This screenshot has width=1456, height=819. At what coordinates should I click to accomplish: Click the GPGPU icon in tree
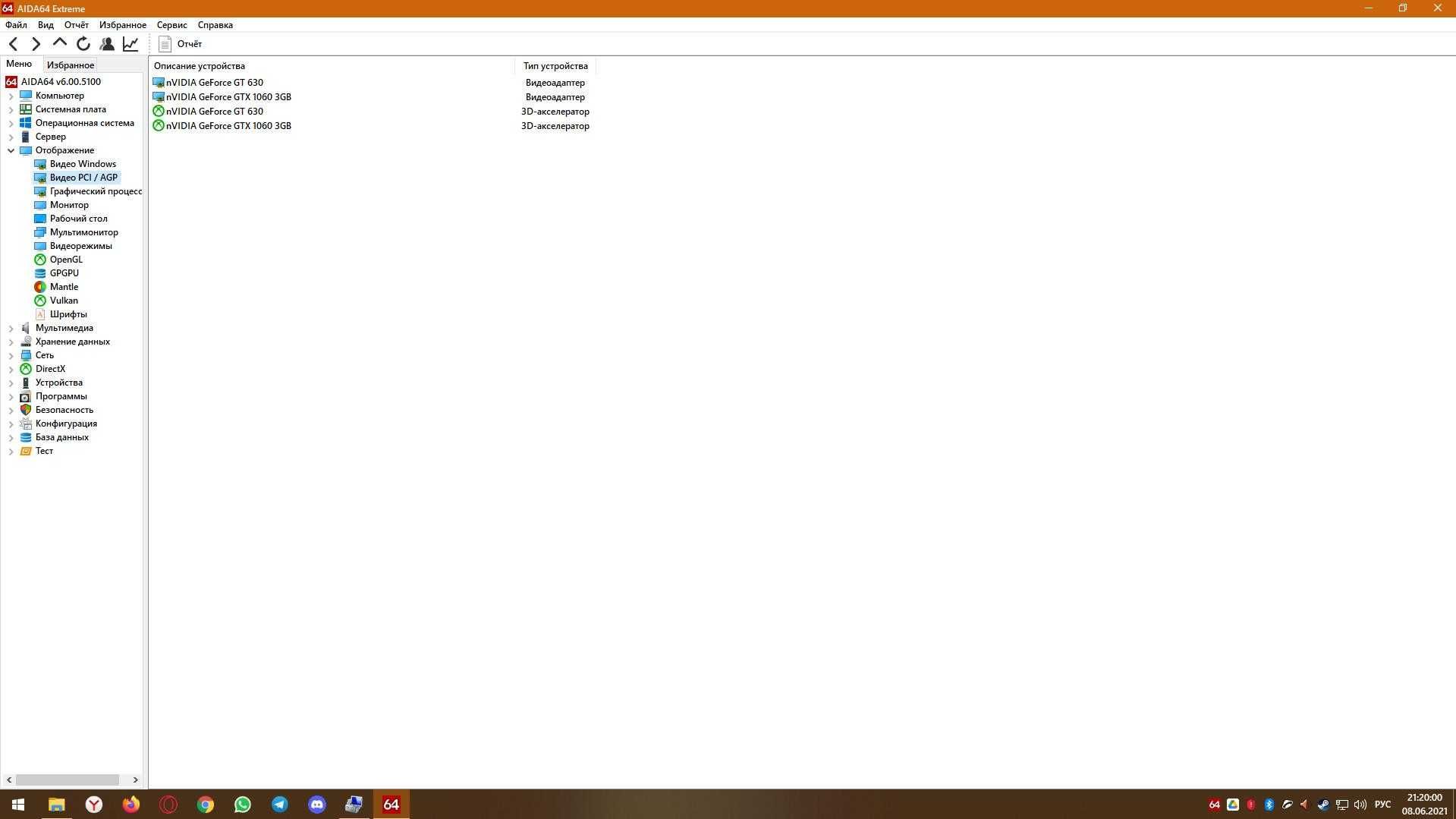click(x=40, y=273)
